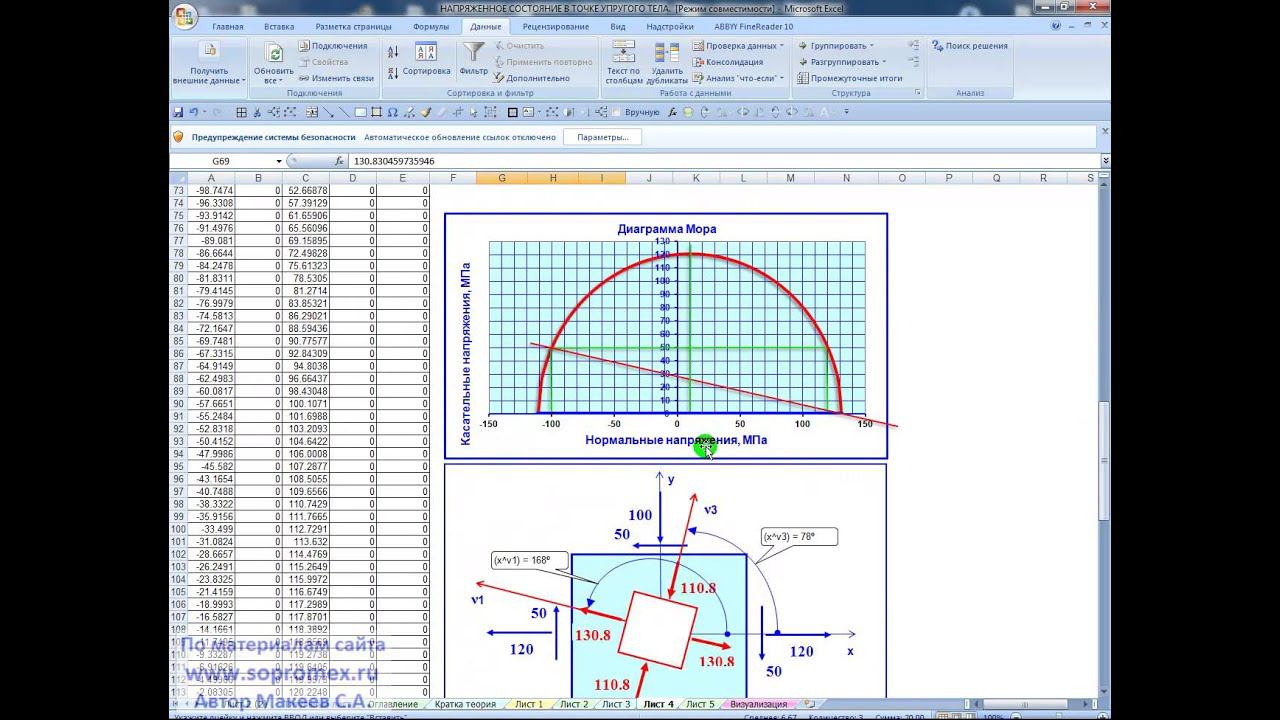Click the Save icon in quick access toolbar
The width and height of the screenshot is (1280, 720).
pos(178,113)
